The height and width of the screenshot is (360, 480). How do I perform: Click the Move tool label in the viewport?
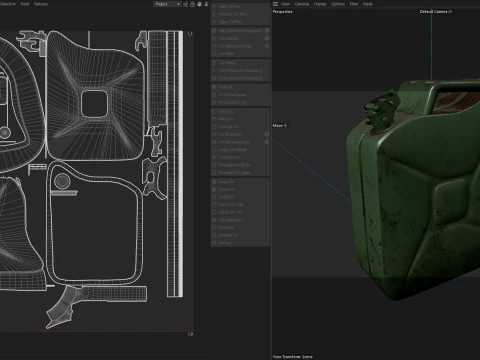tap(280, 126)
